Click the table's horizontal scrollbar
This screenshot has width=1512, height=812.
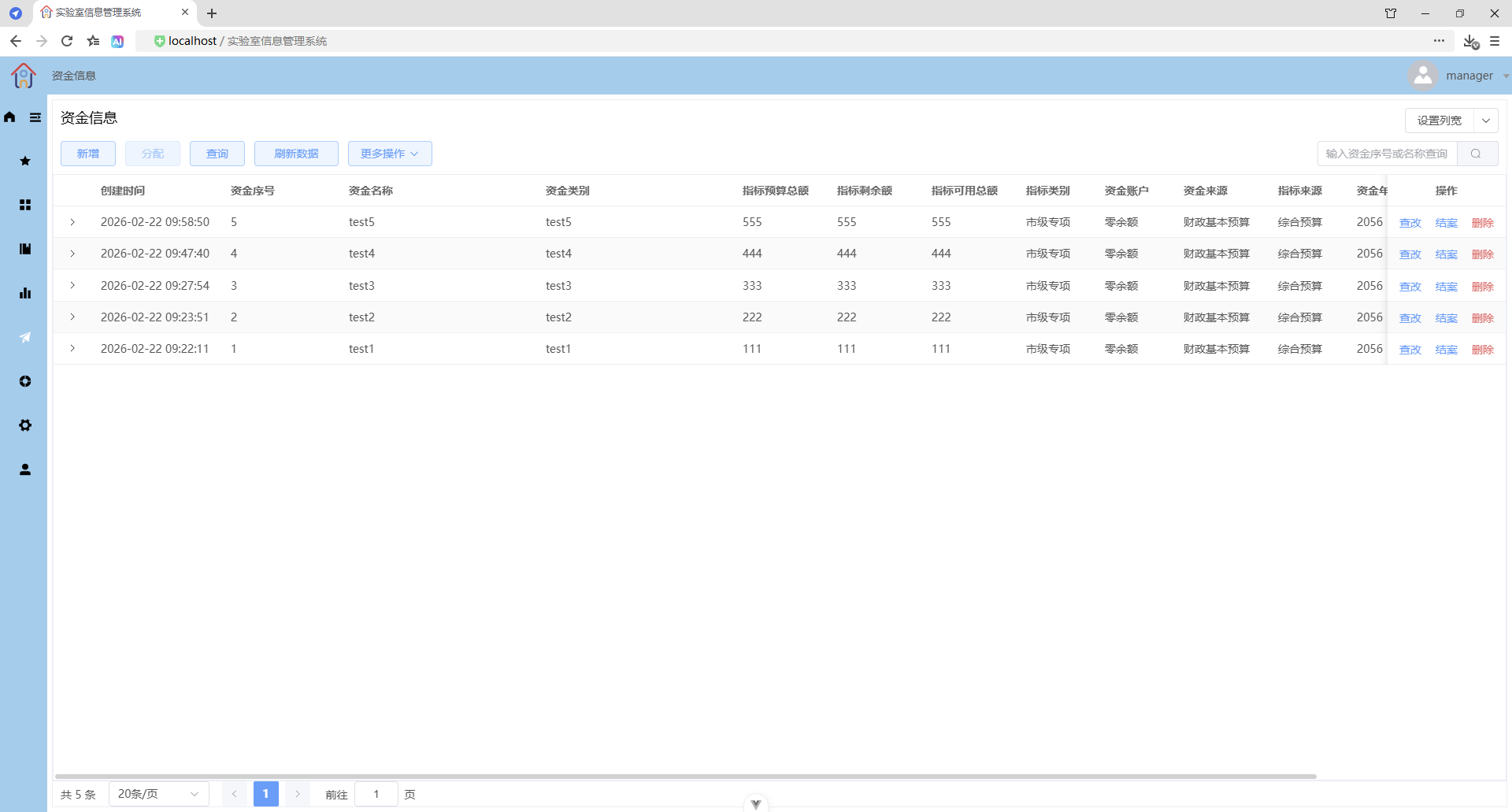(686, 777)
